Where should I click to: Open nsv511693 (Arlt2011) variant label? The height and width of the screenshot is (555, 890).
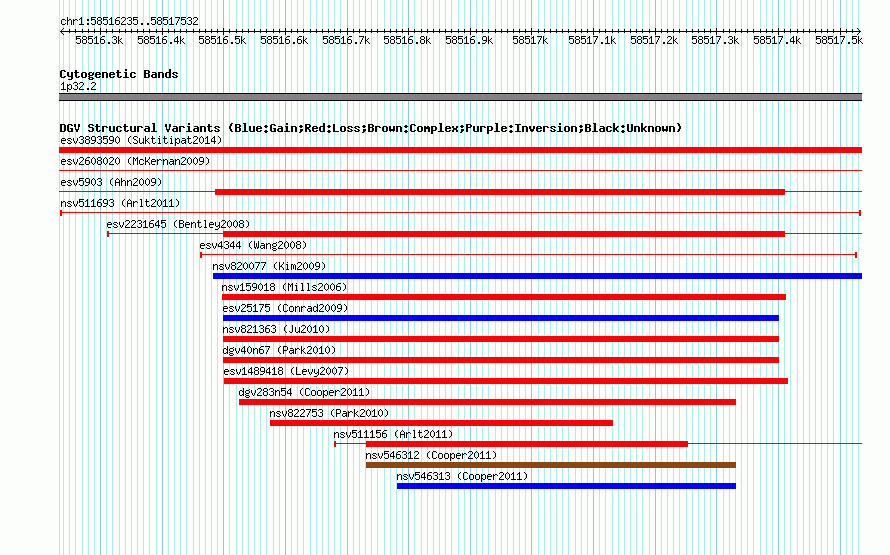coord(120,203)
